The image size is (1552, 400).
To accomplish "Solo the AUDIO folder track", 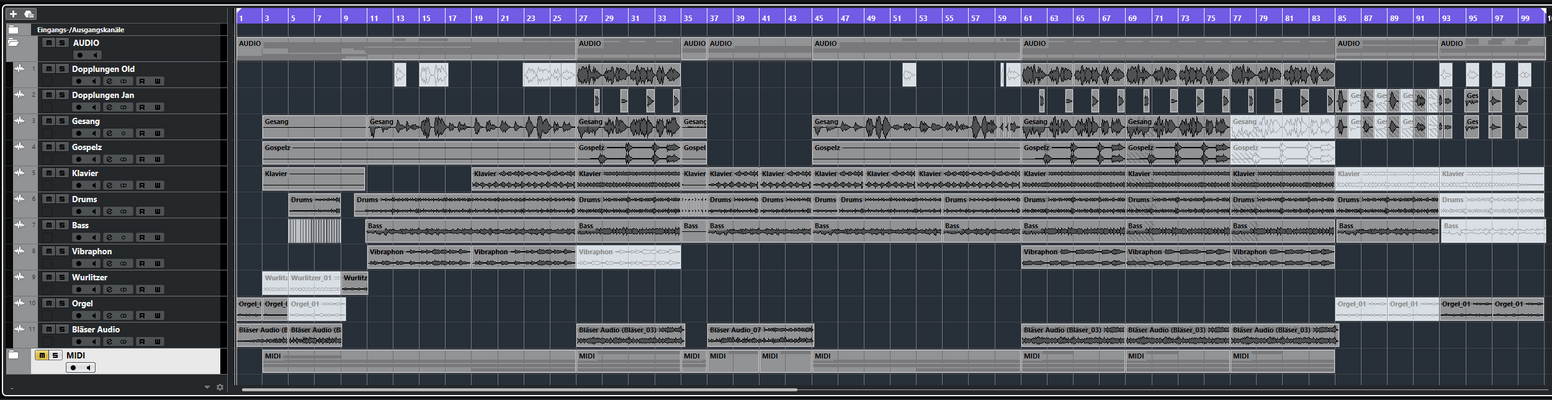I will (62, 43).
